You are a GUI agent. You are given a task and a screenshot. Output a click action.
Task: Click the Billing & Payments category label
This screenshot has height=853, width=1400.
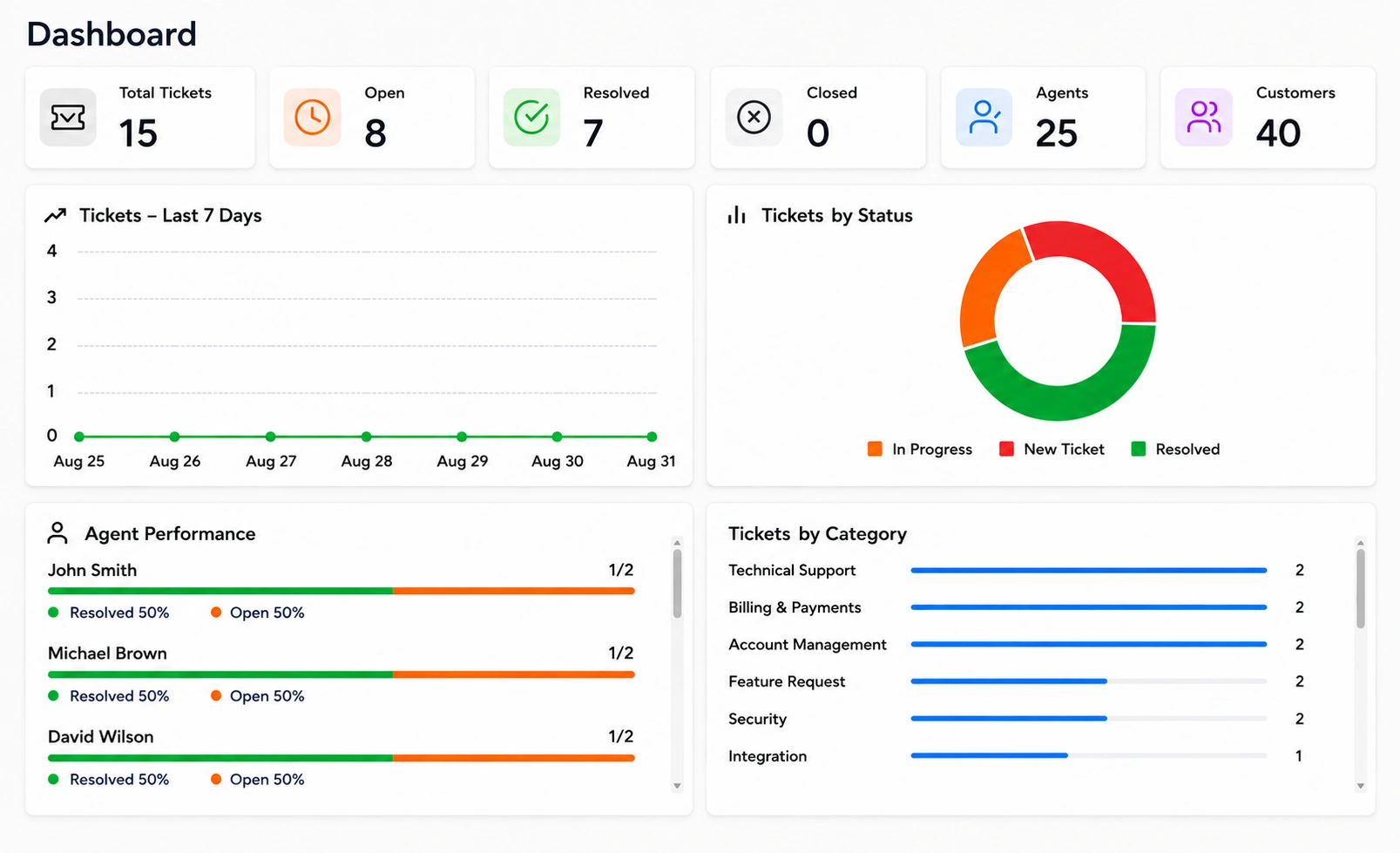pyautogui.click(x=795, y=607)
